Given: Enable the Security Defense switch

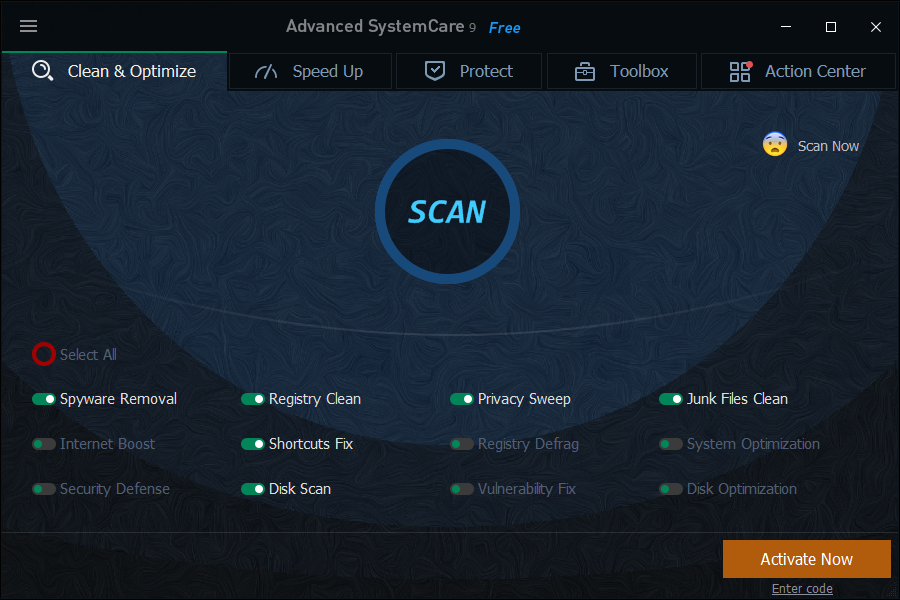Looking at the screenshot, I should pyautogui.click(x=44, y=489).
